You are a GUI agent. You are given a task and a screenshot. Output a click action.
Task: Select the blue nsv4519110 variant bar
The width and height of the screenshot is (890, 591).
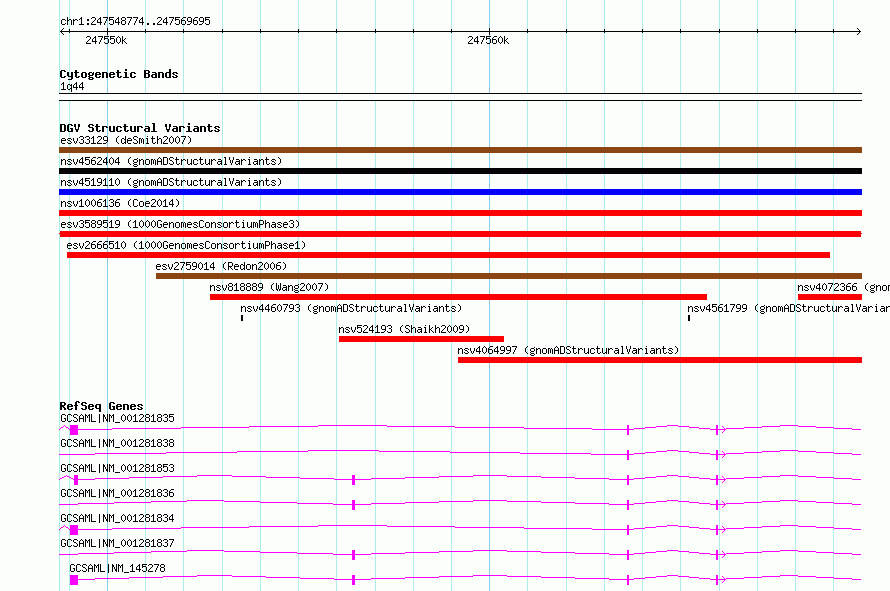point(460,192)
